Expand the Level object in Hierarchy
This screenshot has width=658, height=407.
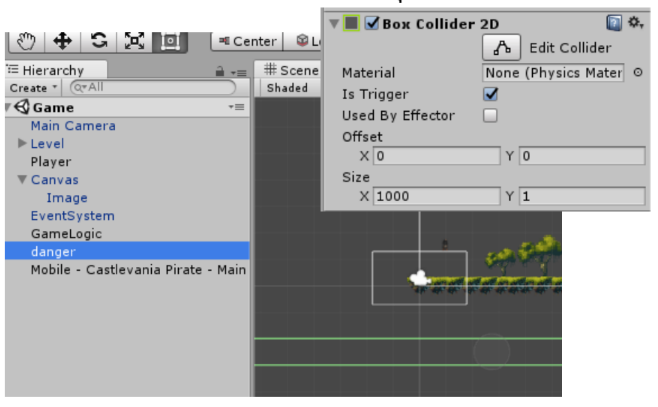click(x=22, y=143)
